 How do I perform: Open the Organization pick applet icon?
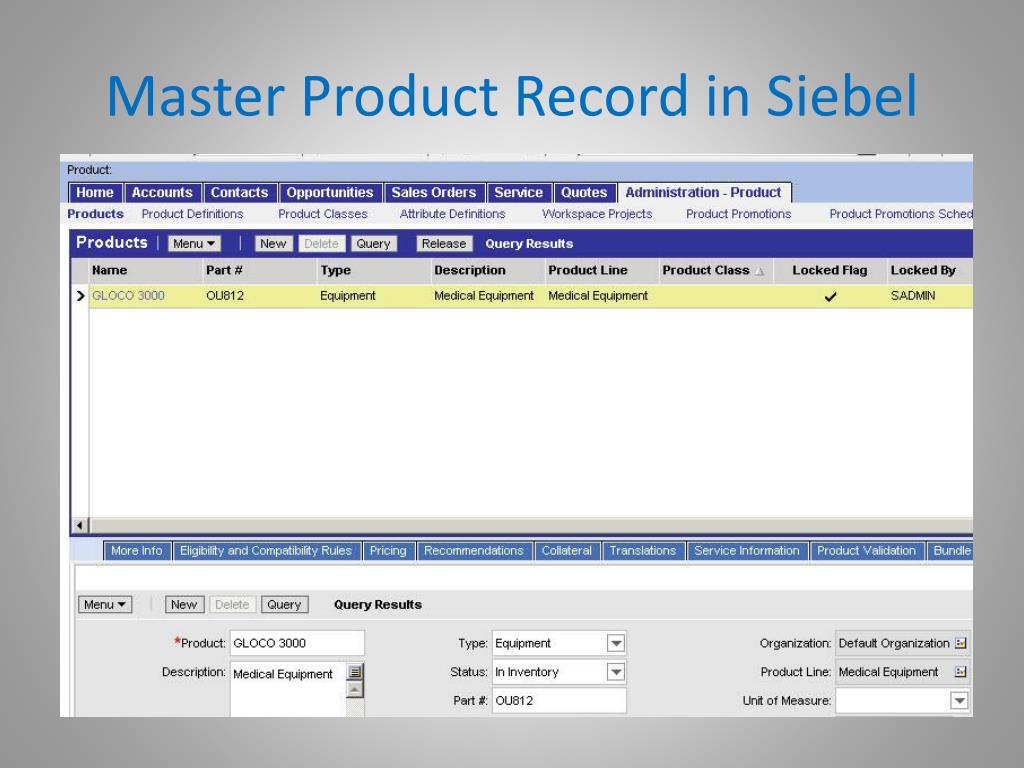(x=960, y=643)
